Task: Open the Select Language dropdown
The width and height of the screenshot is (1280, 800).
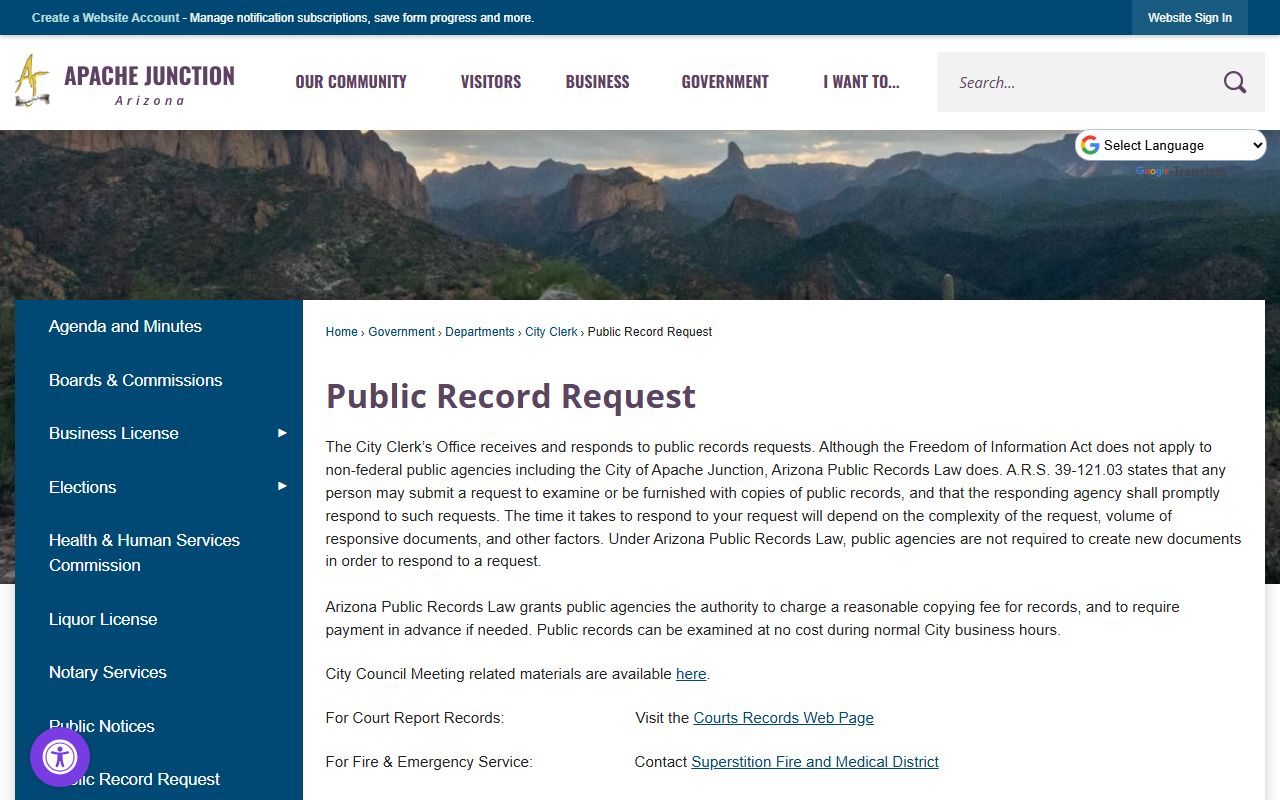Action: (1171, 145)
